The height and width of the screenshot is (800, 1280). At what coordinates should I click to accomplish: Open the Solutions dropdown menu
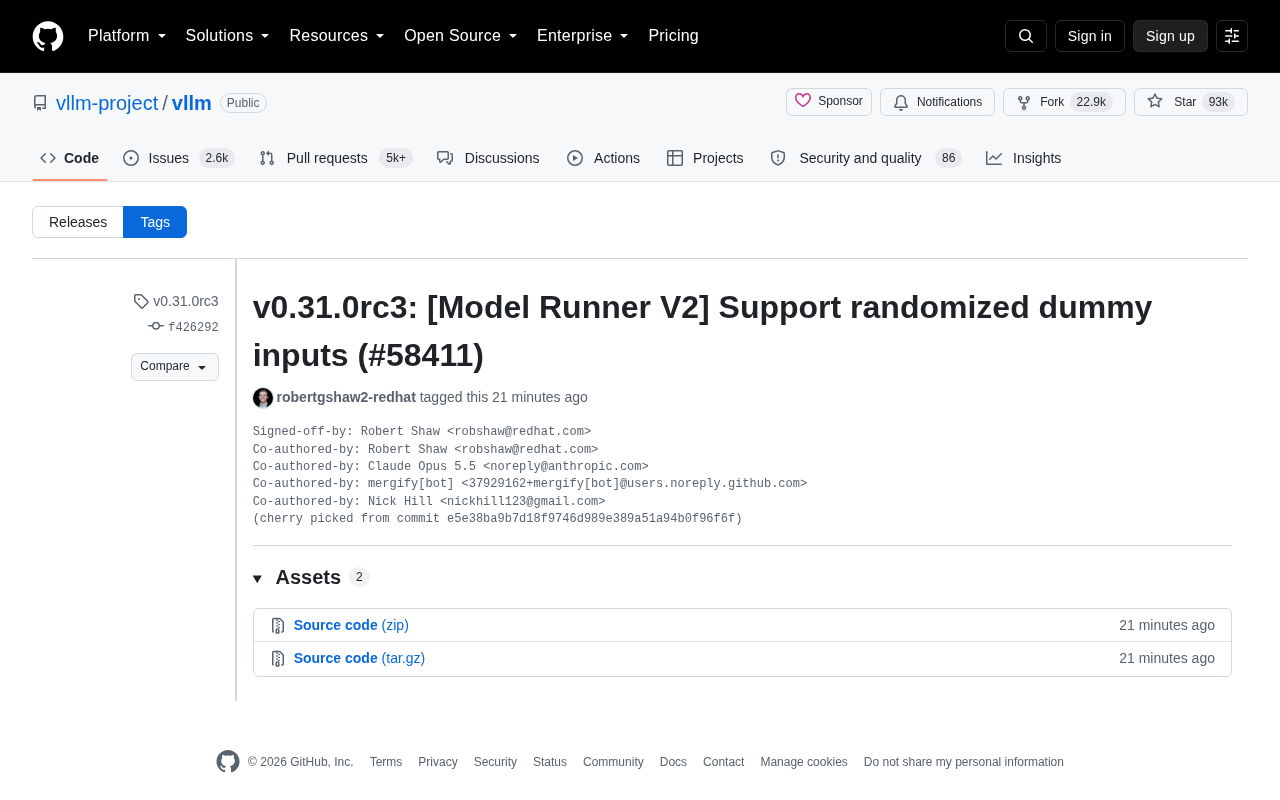[x=228, y=36]
